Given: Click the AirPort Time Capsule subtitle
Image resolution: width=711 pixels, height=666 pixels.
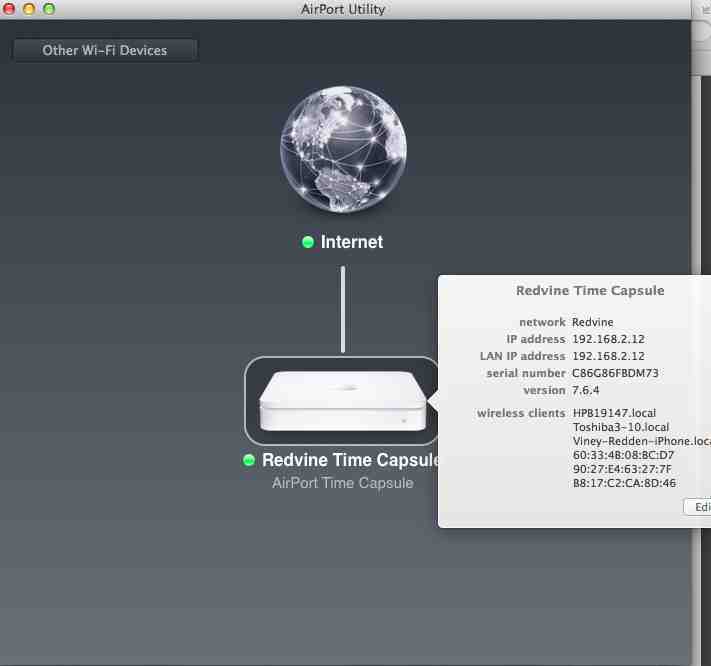Looking at the screenshot, I should coord(343,483).
